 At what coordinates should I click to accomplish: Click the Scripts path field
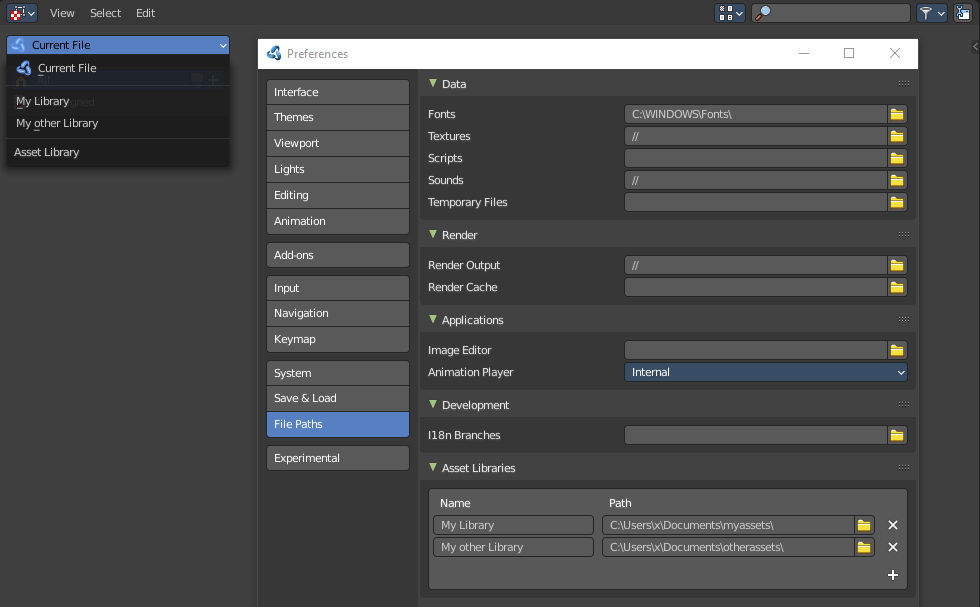point(756,158)
